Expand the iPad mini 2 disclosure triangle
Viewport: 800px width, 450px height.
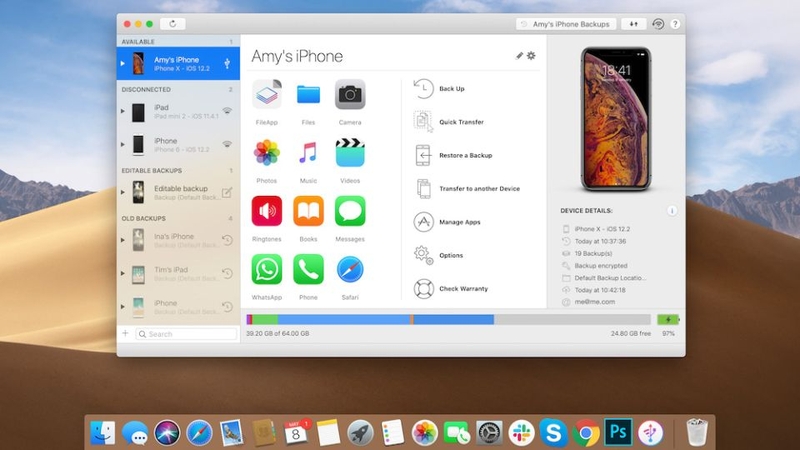(122, 111)
